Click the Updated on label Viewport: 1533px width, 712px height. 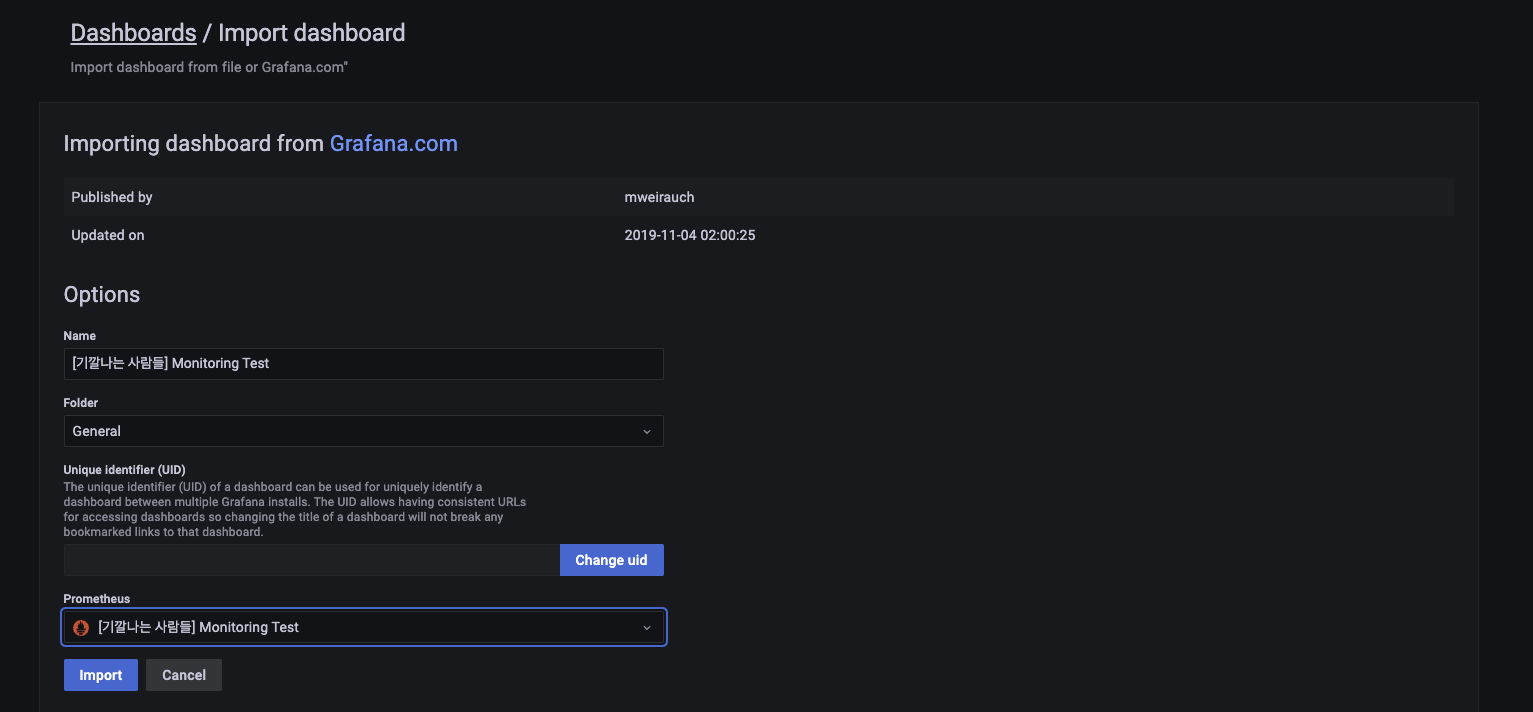108,235
